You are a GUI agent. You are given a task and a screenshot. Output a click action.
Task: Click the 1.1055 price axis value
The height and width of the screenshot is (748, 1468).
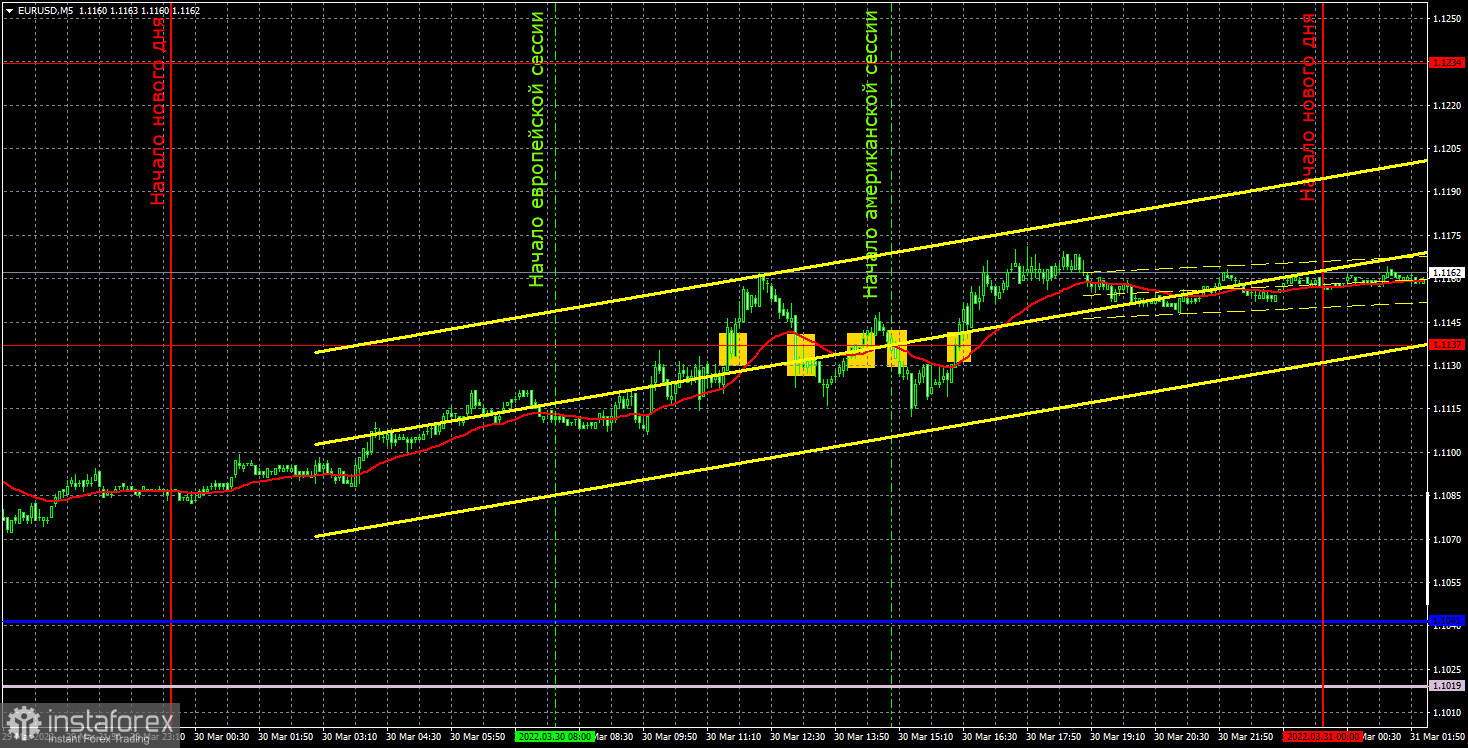click(x=1447, y=582)
